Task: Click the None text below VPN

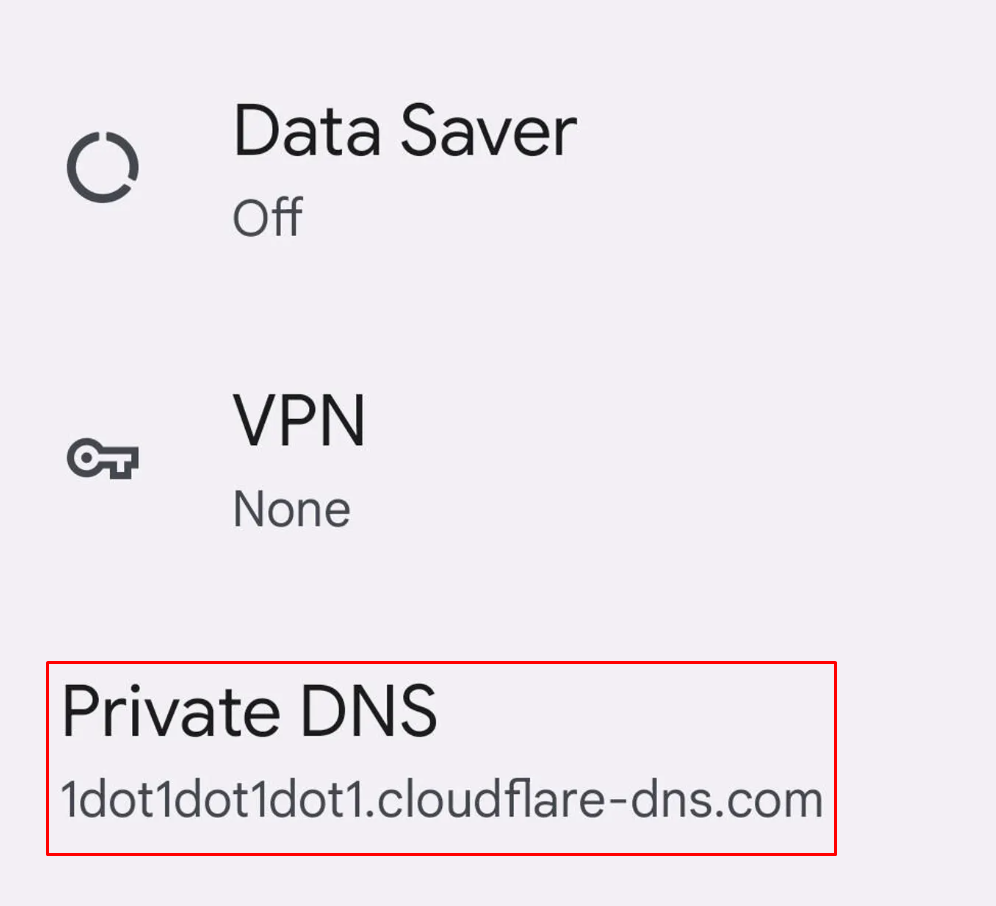Action: tap(291, 508)
